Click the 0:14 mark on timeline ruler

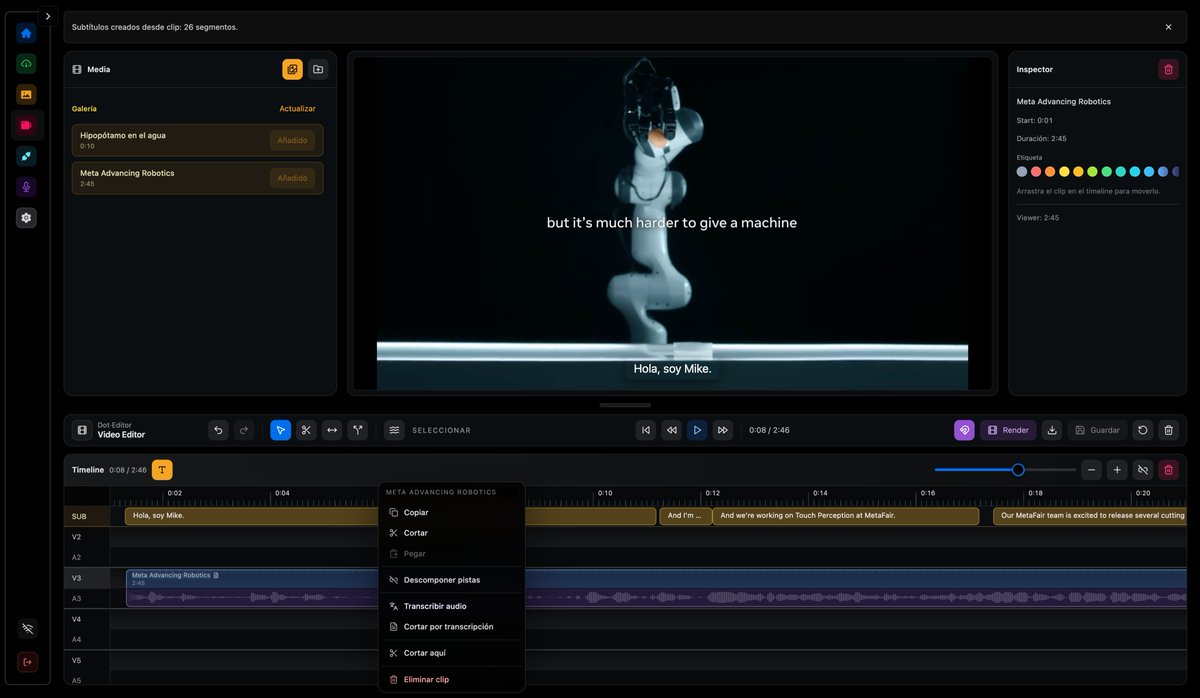coord(820,493)
